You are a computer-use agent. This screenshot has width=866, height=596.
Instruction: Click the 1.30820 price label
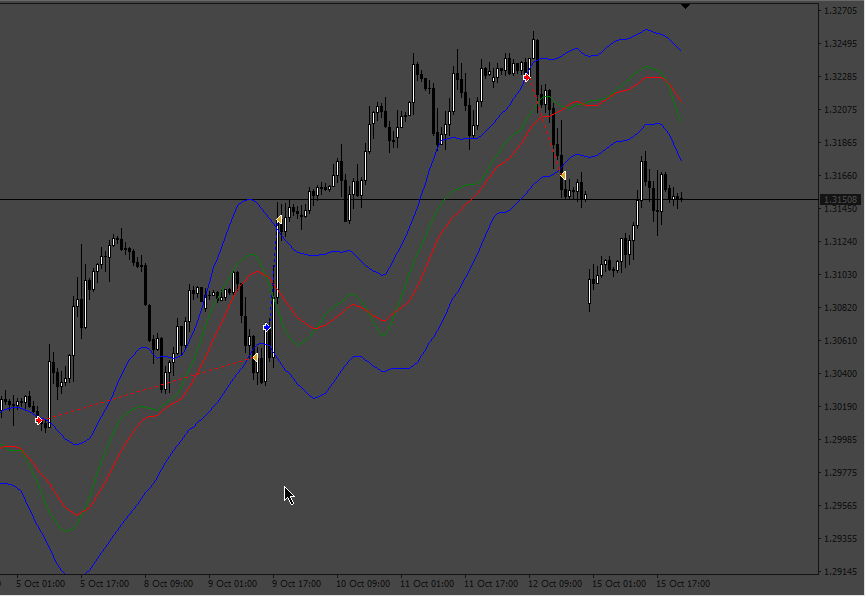840,308
